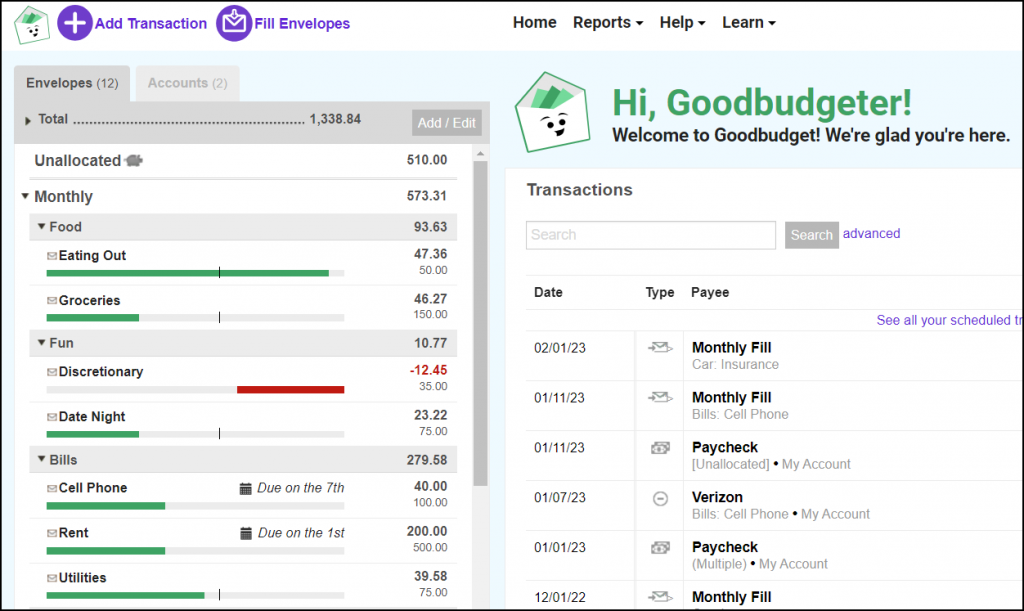Click the envelope icon next to Utilities
Screen dimensions: 1024x611
pos(52,578)
